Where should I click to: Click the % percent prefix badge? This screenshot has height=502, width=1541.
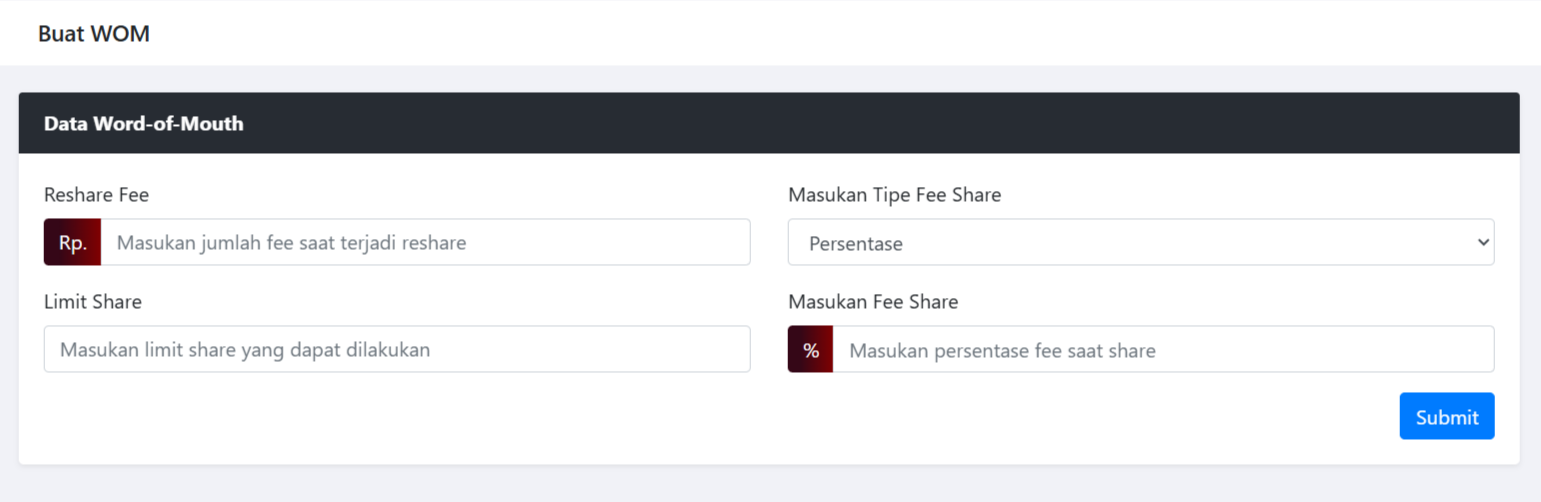[x=810, y=350]
